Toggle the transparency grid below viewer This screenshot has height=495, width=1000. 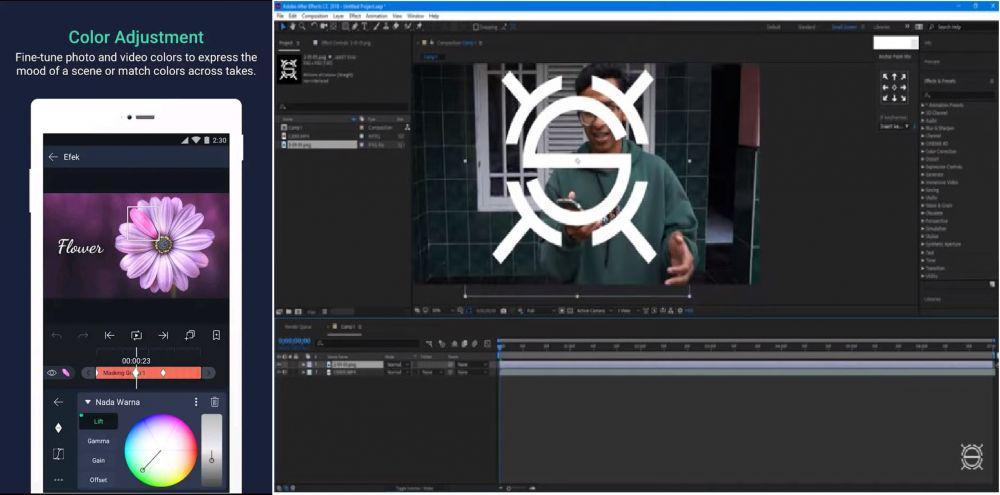click(570, 311)
